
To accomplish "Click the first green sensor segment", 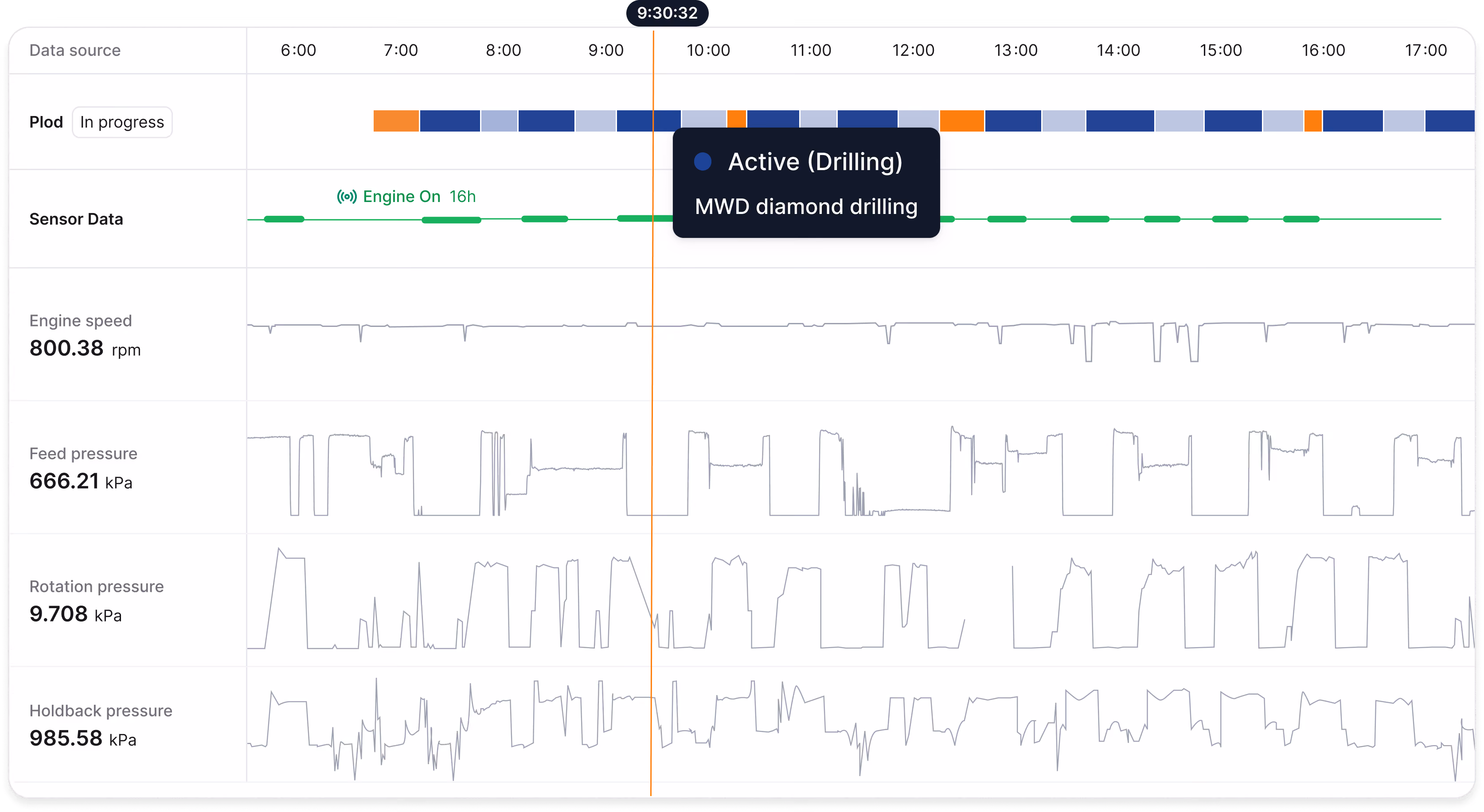I will pos(284,219).
